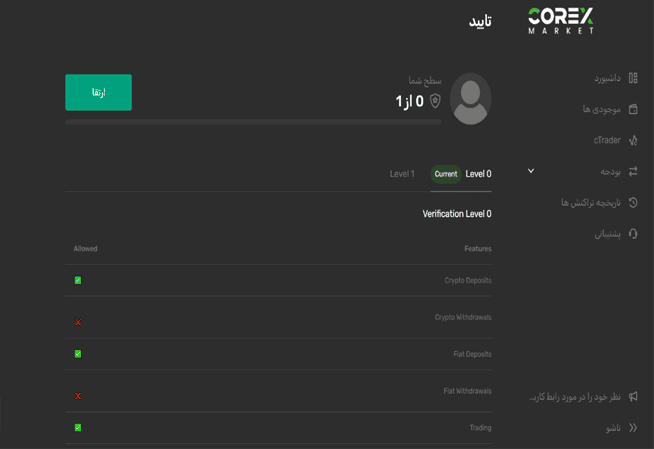
Task: Click the Crypto Withdrawals feature text
Action: coord(463,317)
